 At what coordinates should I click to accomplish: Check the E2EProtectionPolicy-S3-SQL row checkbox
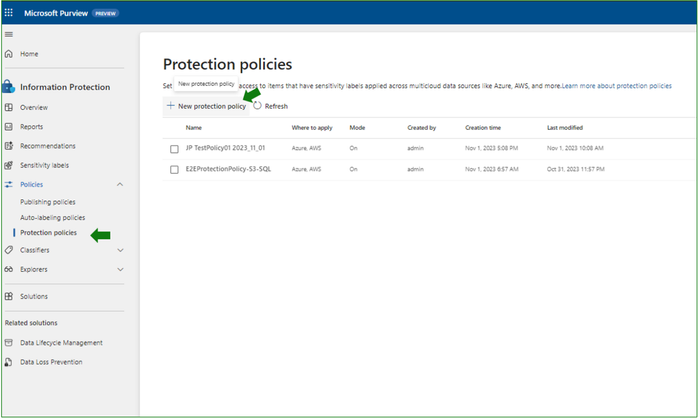point(174,170)
